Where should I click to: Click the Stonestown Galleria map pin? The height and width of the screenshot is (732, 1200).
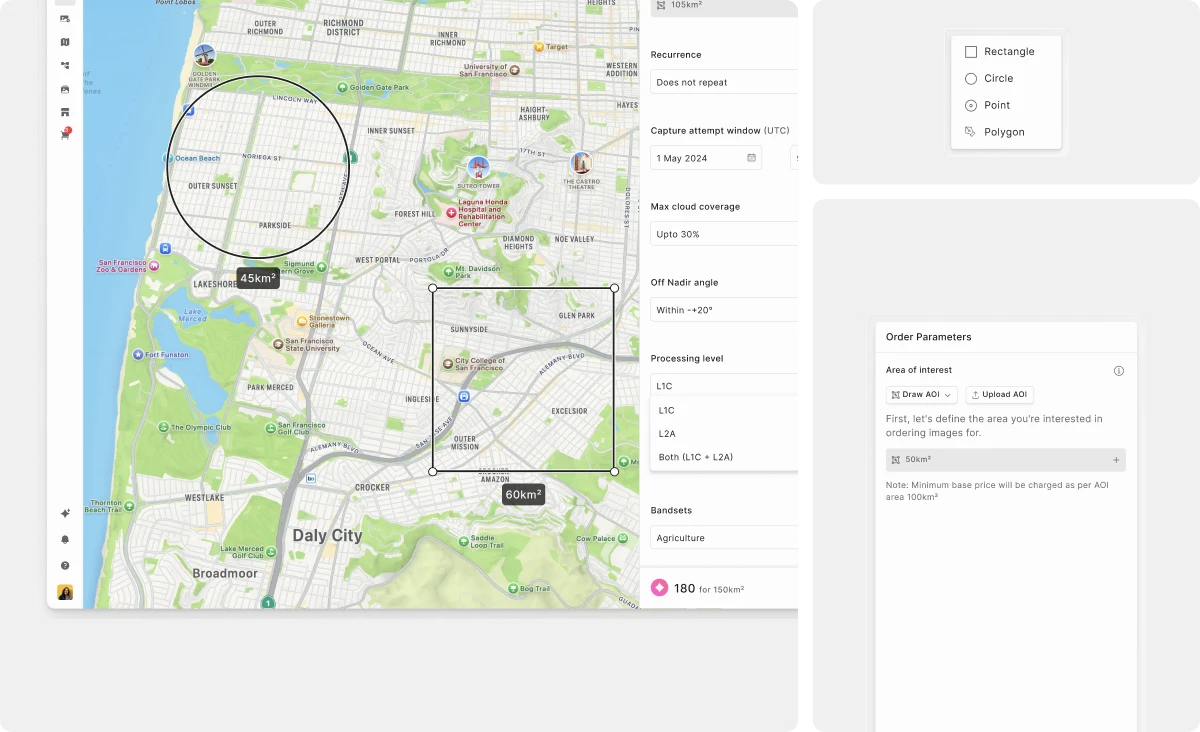[302, 321]
